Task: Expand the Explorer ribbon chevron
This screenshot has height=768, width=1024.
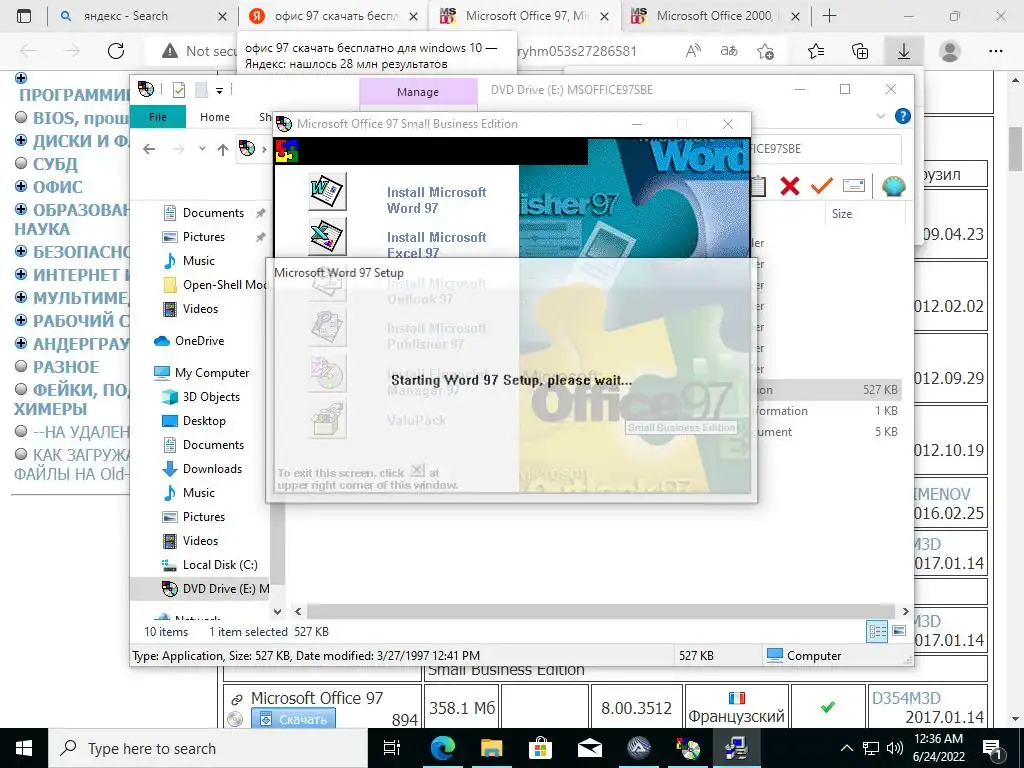Action: click(880, 116)
